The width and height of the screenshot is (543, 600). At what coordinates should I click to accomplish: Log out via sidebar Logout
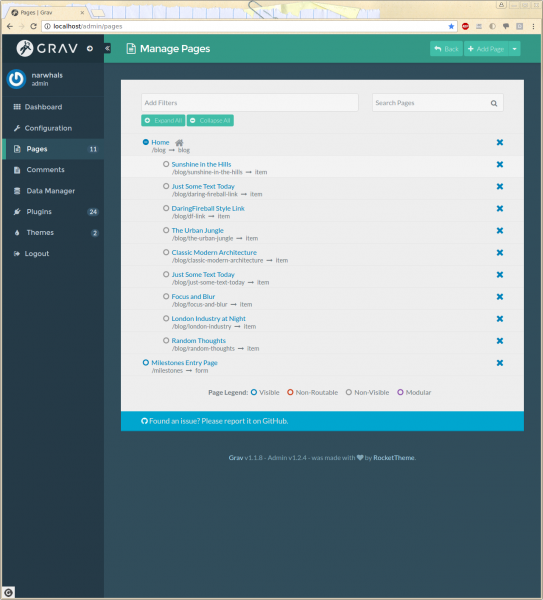pos(53,254)
